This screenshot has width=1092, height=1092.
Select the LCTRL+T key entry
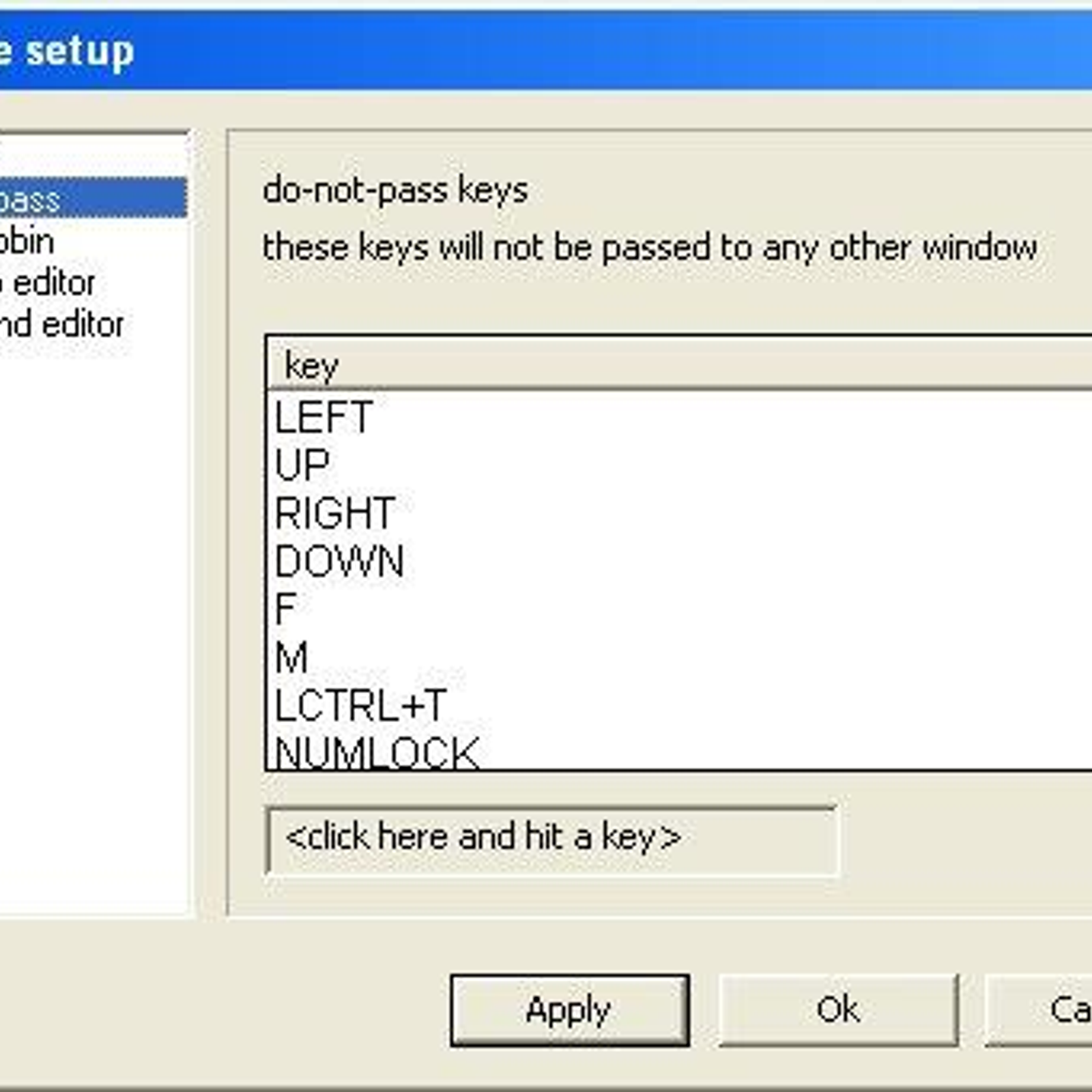(360, 706)
